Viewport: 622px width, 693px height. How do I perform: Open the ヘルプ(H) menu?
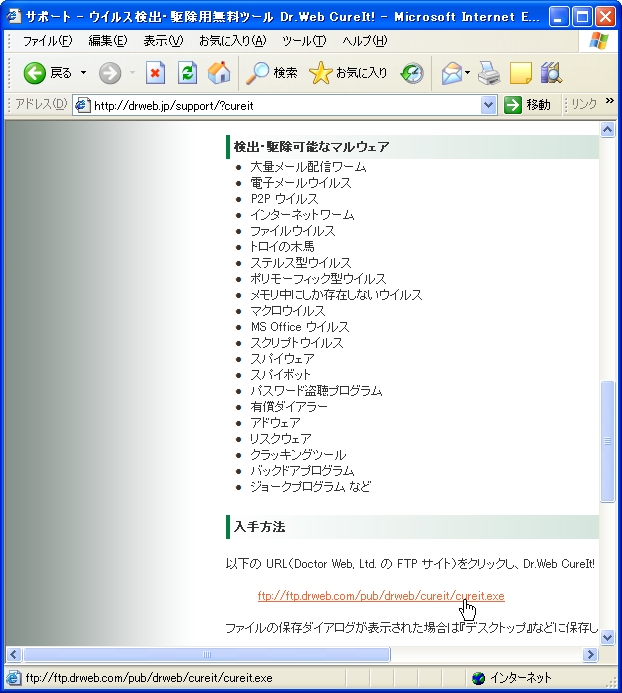click(x=364, y=41)
